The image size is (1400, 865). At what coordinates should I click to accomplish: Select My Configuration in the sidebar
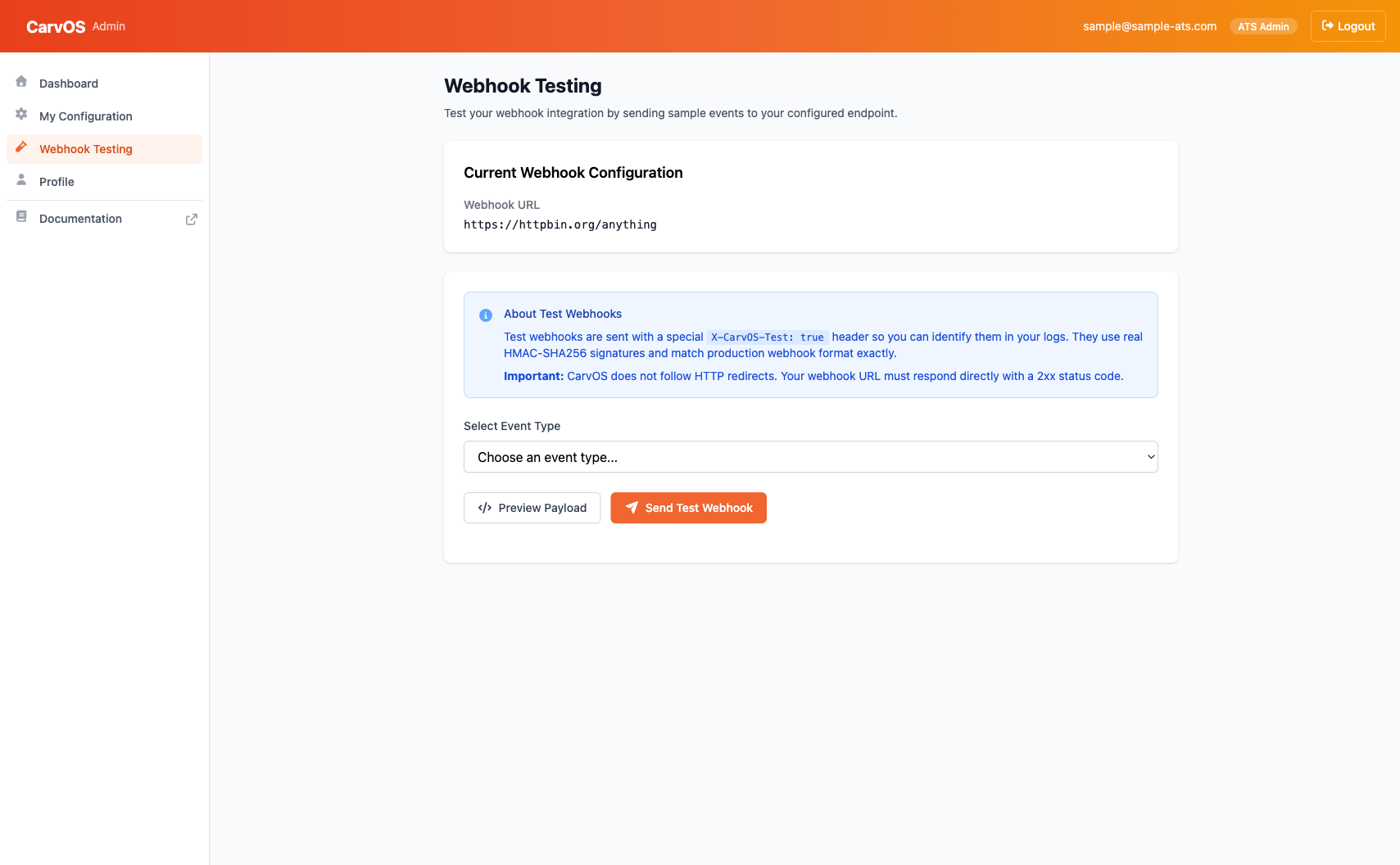(x=85, y=115)
